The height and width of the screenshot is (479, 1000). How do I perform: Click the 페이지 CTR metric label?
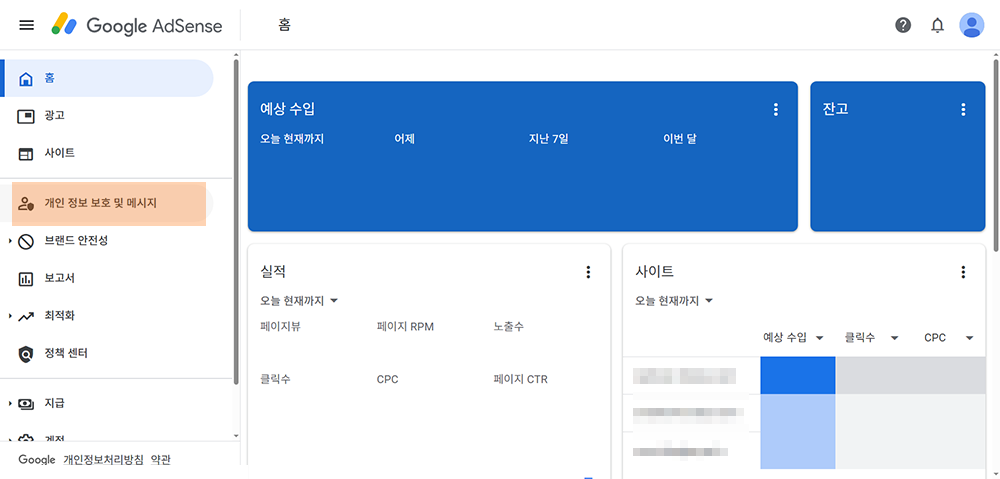(520, 380)
